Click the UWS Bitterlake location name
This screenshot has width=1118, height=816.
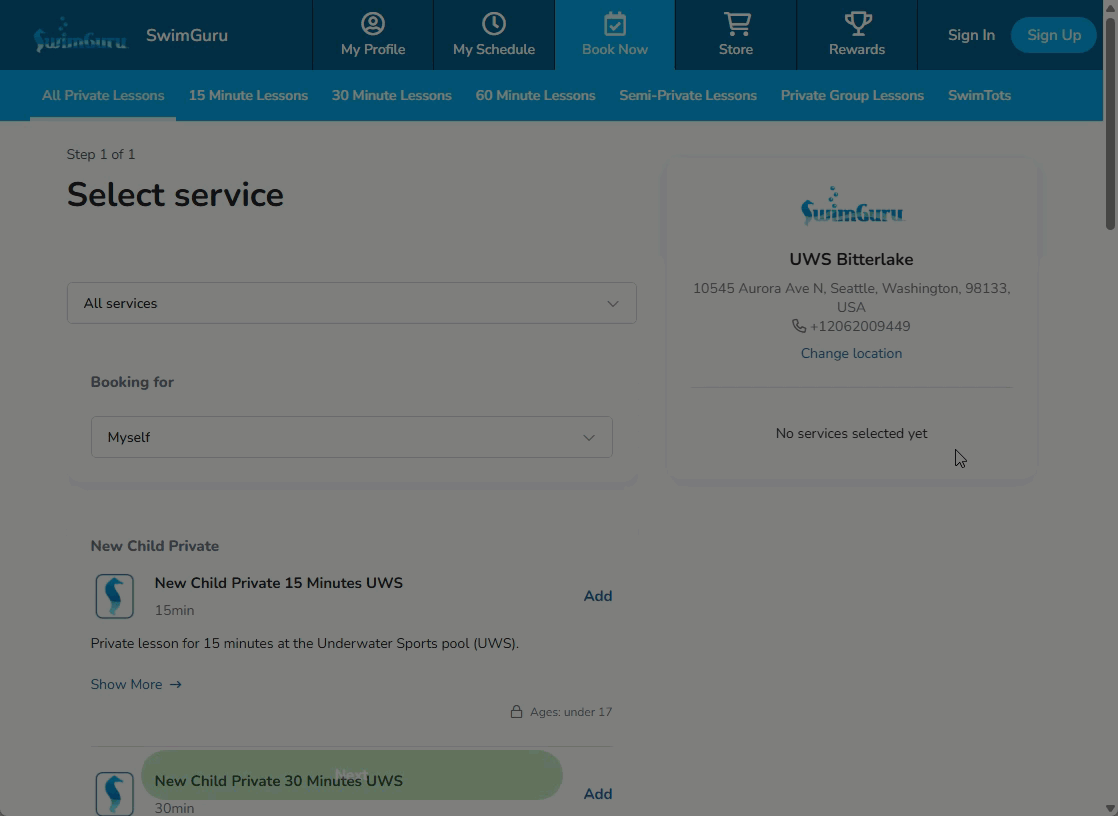click(851, 260)
